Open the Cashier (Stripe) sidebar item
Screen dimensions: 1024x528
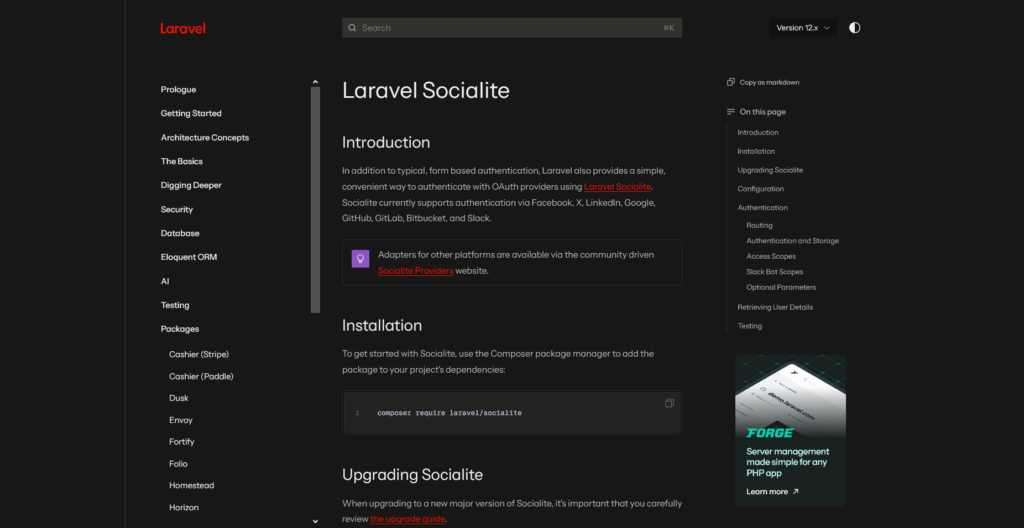199,354
